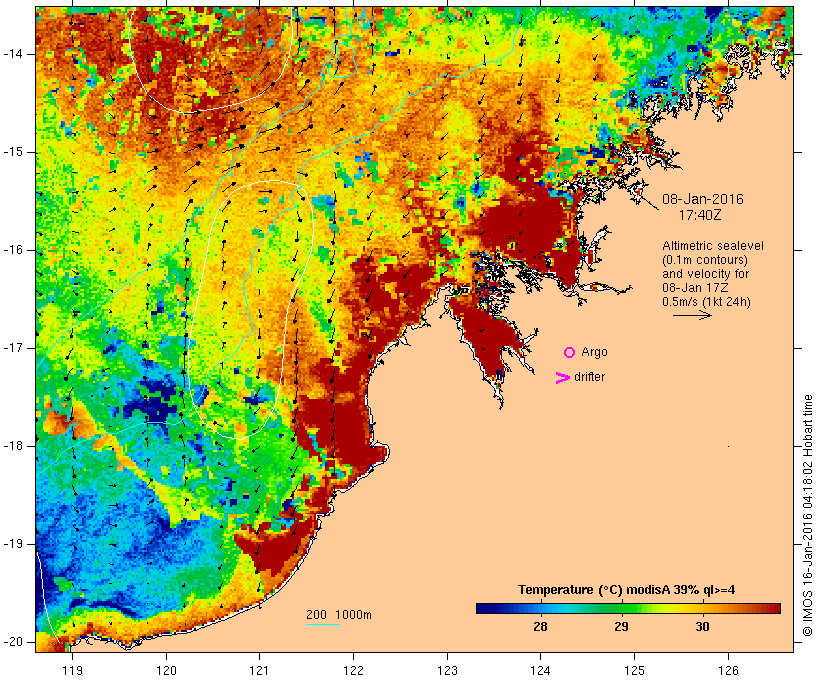Viewport: 820px width, 680px height.
Task: Click the '-14' latitude axis label
Action: pos(12,54)
